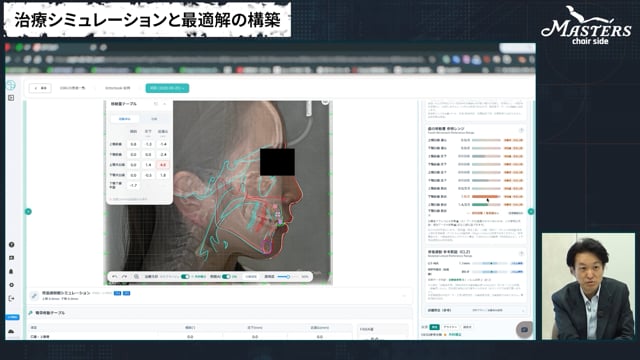The width and height of the screenshot is (640, 360).
Task: Click the first blue badge beside the simulation title
Action: (x=118, y=293)
